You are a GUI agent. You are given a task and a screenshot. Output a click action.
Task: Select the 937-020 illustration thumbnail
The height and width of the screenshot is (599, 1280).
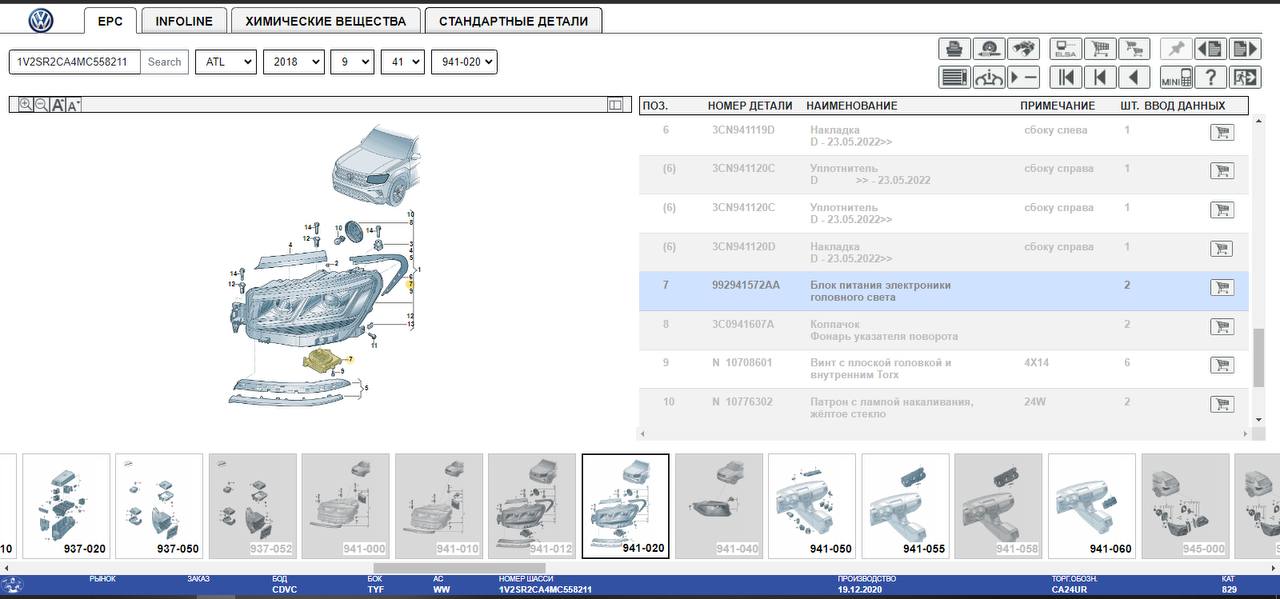[x=66, y=506]
